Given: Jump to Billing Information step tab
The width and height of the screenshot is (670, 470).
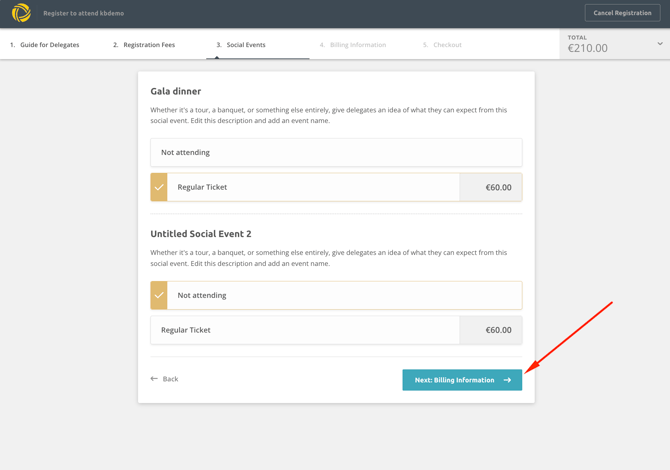Looking at the screenshot, I should [x=353, y=45].
